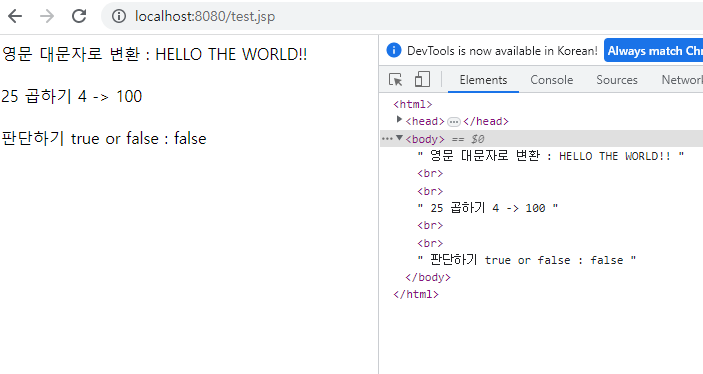The width and height of the screenshot is (703, 374).
Task: View site information icon in address bar
Action: [x=119, y=16]
